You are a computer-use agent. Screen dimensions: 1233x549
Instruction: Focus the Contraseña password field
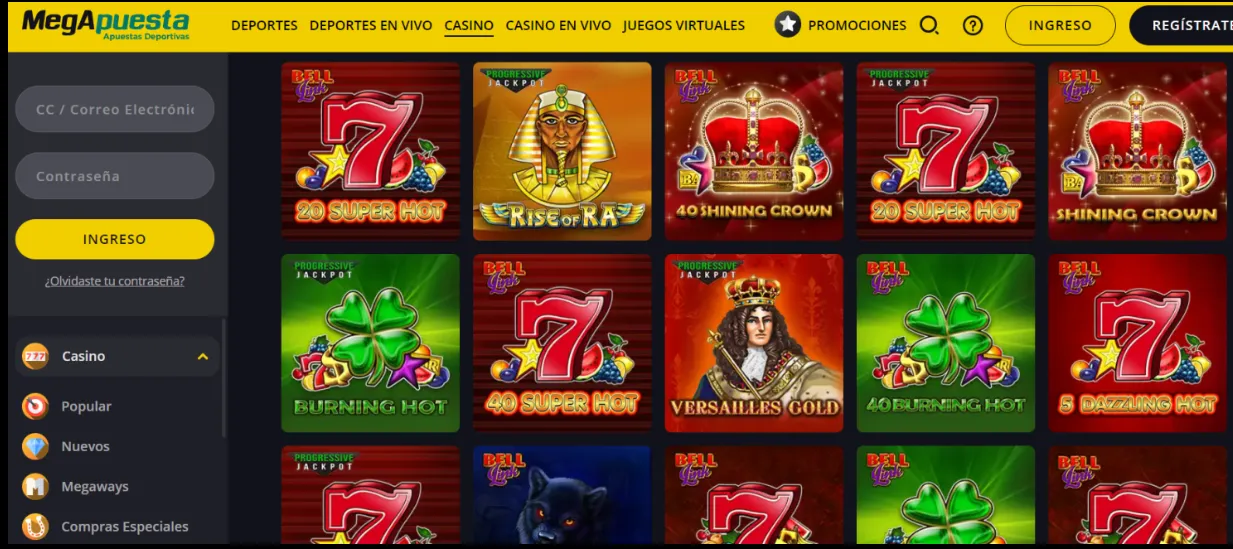coord(115,176)
